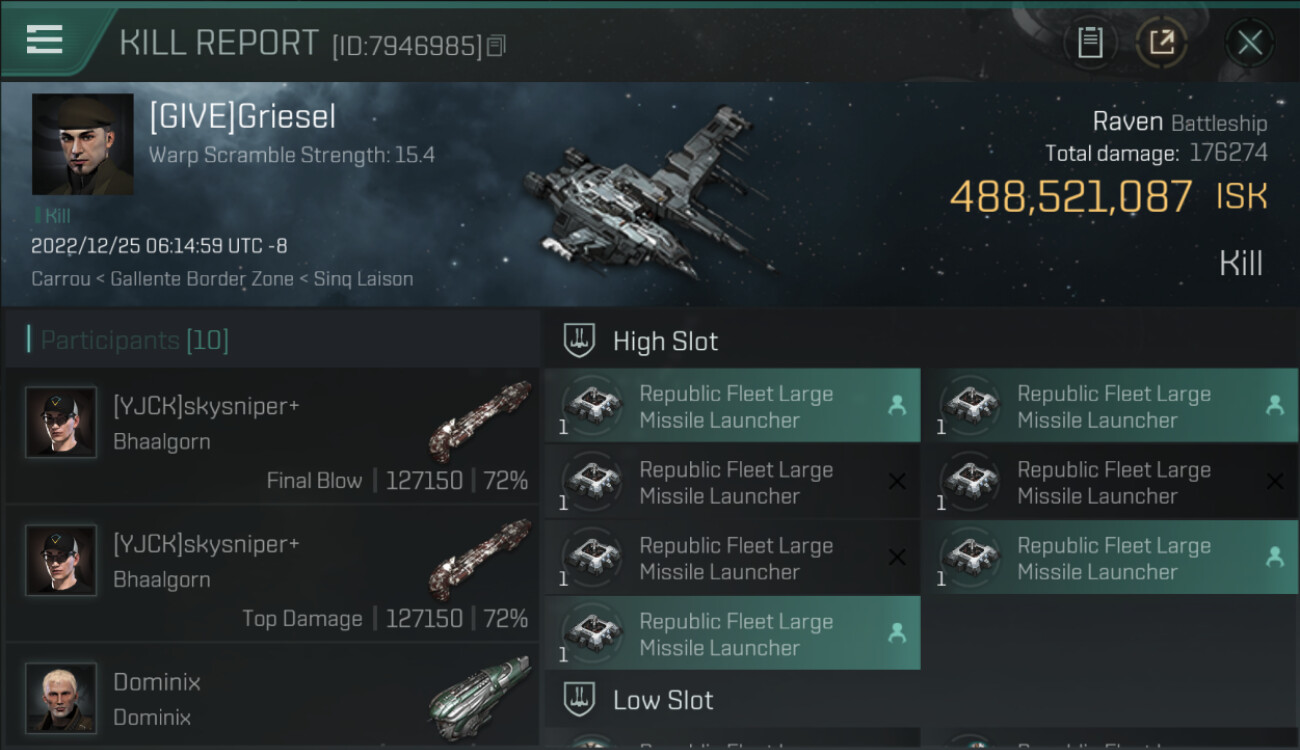This screenshot has width=1300, height=750.
Task: Click the share/export kill report icon
Action: pyautogui.click(x=1162, y=43)
